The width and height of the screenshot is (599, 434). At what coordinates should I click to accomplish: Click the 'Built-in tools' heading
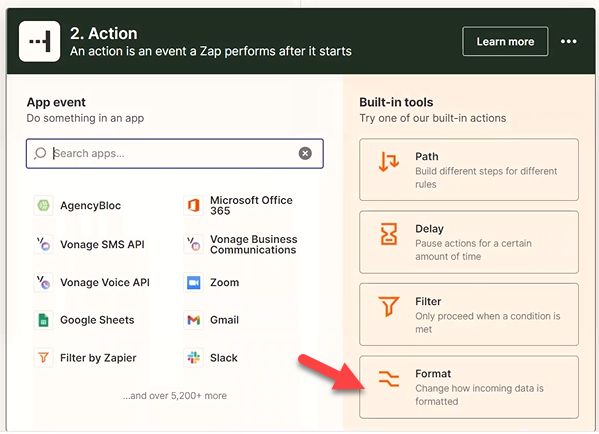[x=396, y=102]
